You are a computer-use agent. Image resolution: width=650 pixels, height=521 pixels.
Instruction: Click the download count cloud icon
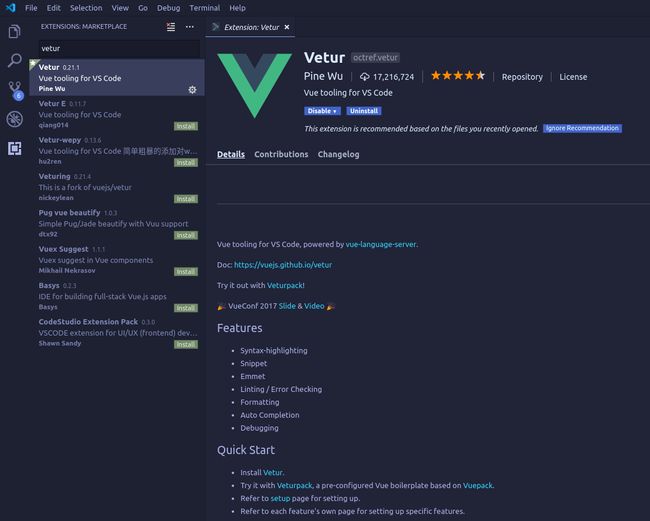[x=364, y=77]
